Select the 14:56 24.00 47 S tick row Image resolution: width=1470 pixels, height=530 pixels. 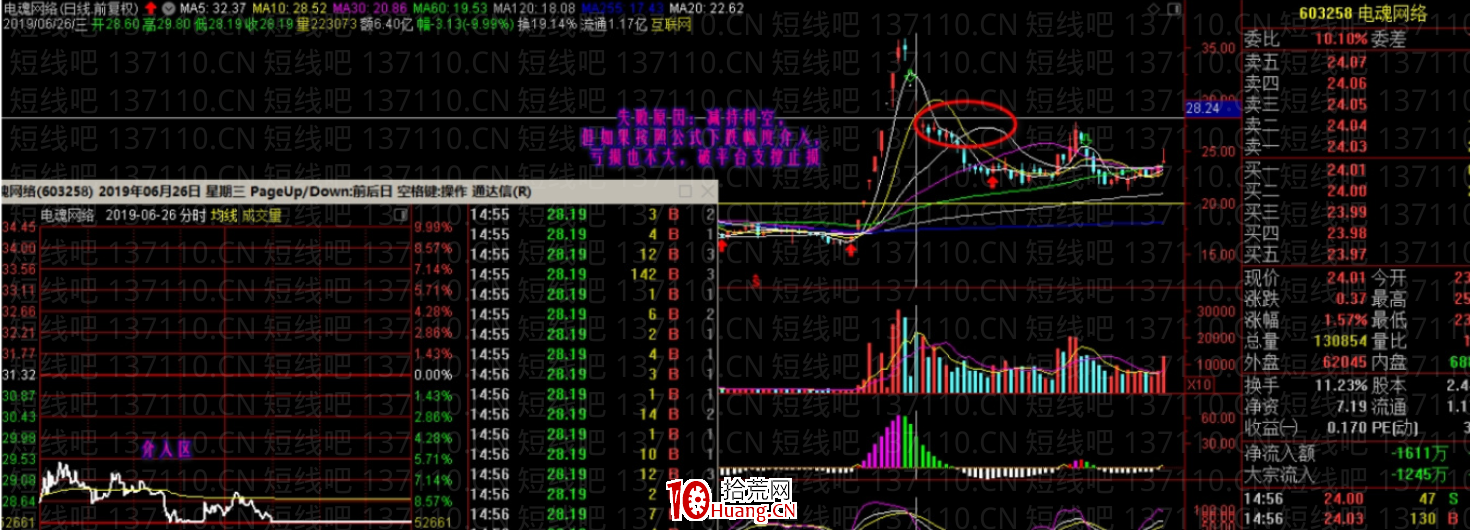(x=1356, y=498)
